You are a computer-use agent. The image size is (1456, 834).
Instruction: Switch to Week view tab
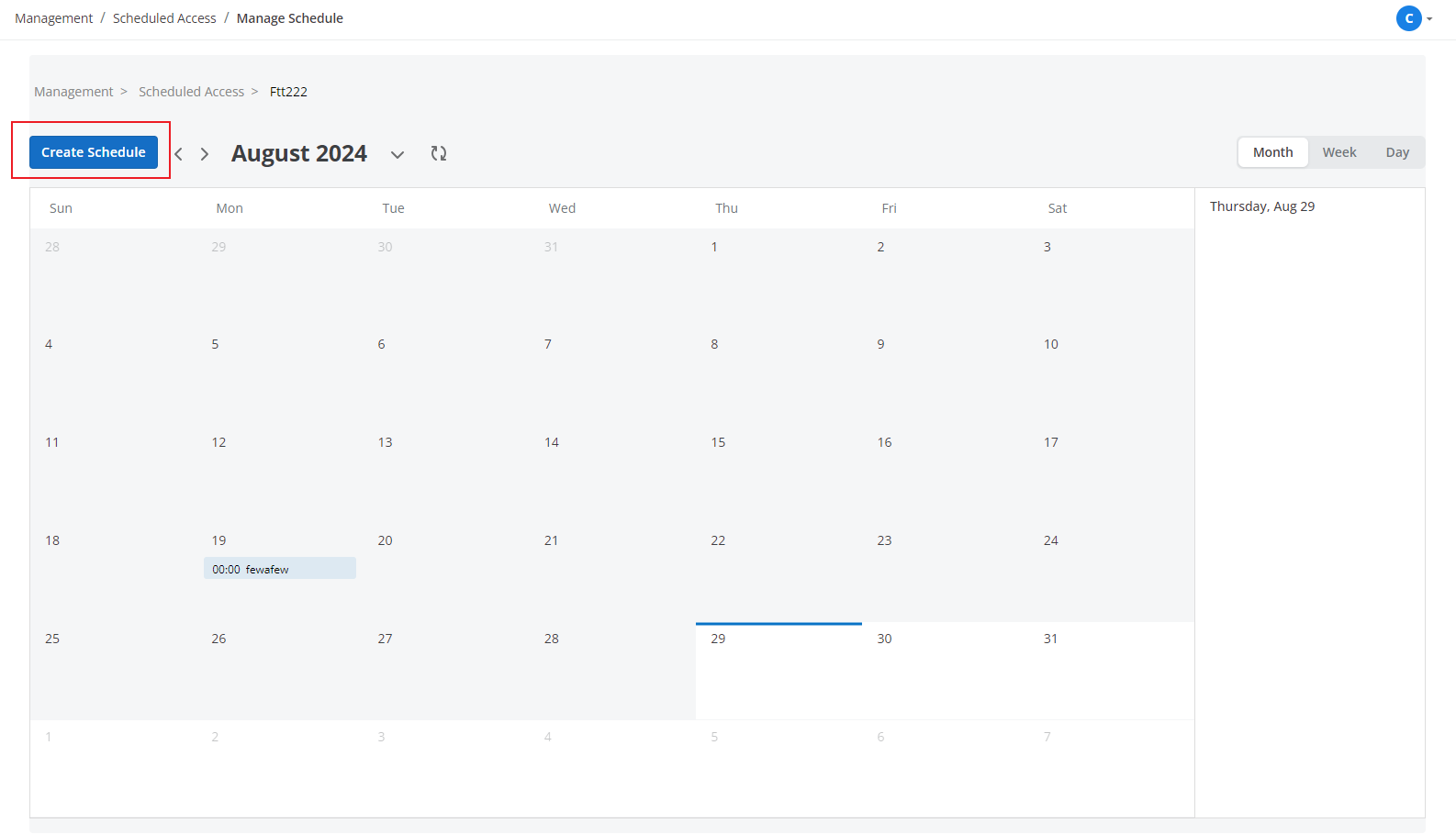click(1339, 152)
